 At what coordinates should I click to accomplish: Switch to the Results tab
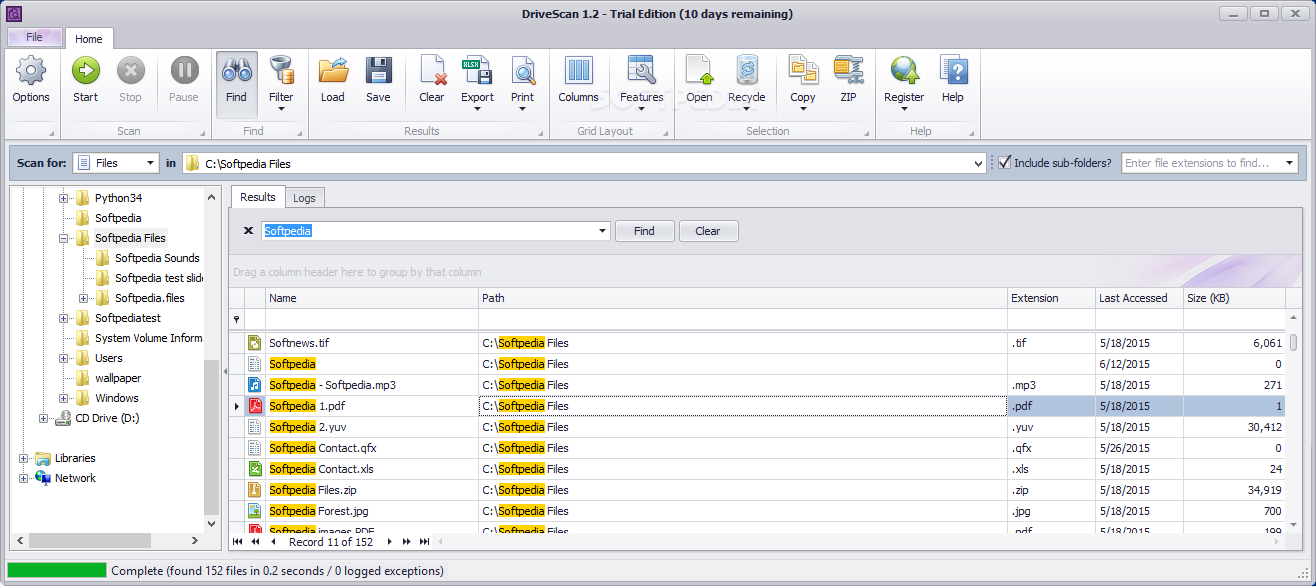coord(258,197)
